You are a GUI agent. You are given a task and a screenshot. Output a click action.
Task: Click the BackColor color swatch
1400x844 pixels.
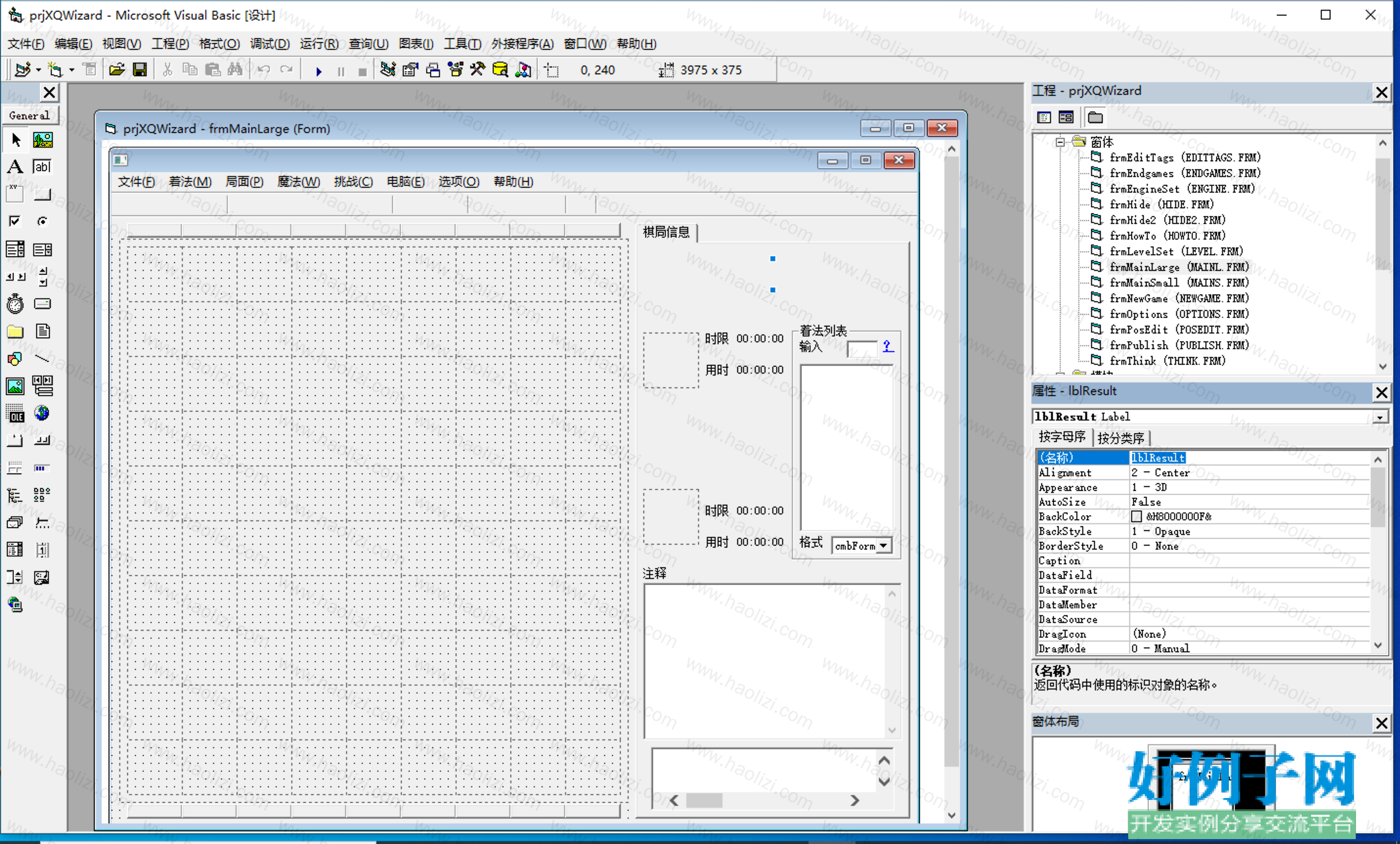click(1137, 517)
